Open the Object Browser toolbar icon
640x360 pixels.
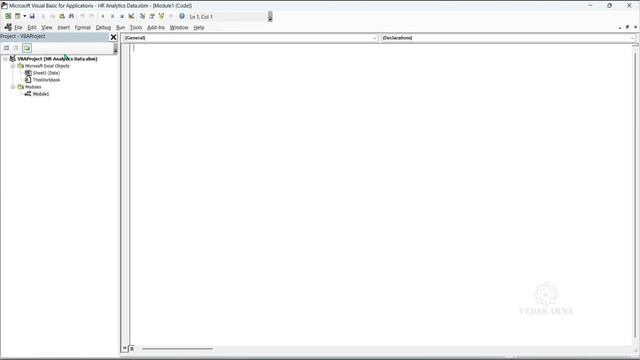click(x=161, y=16)
